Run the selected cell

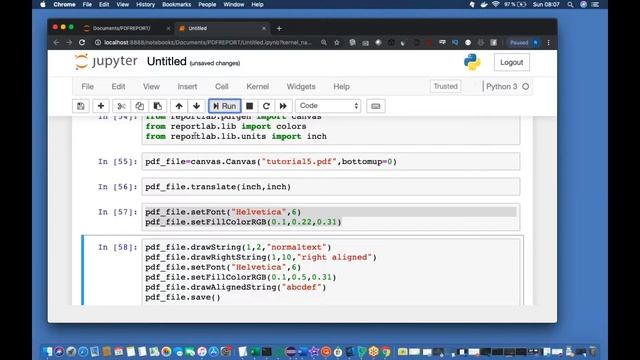(224, 106)
